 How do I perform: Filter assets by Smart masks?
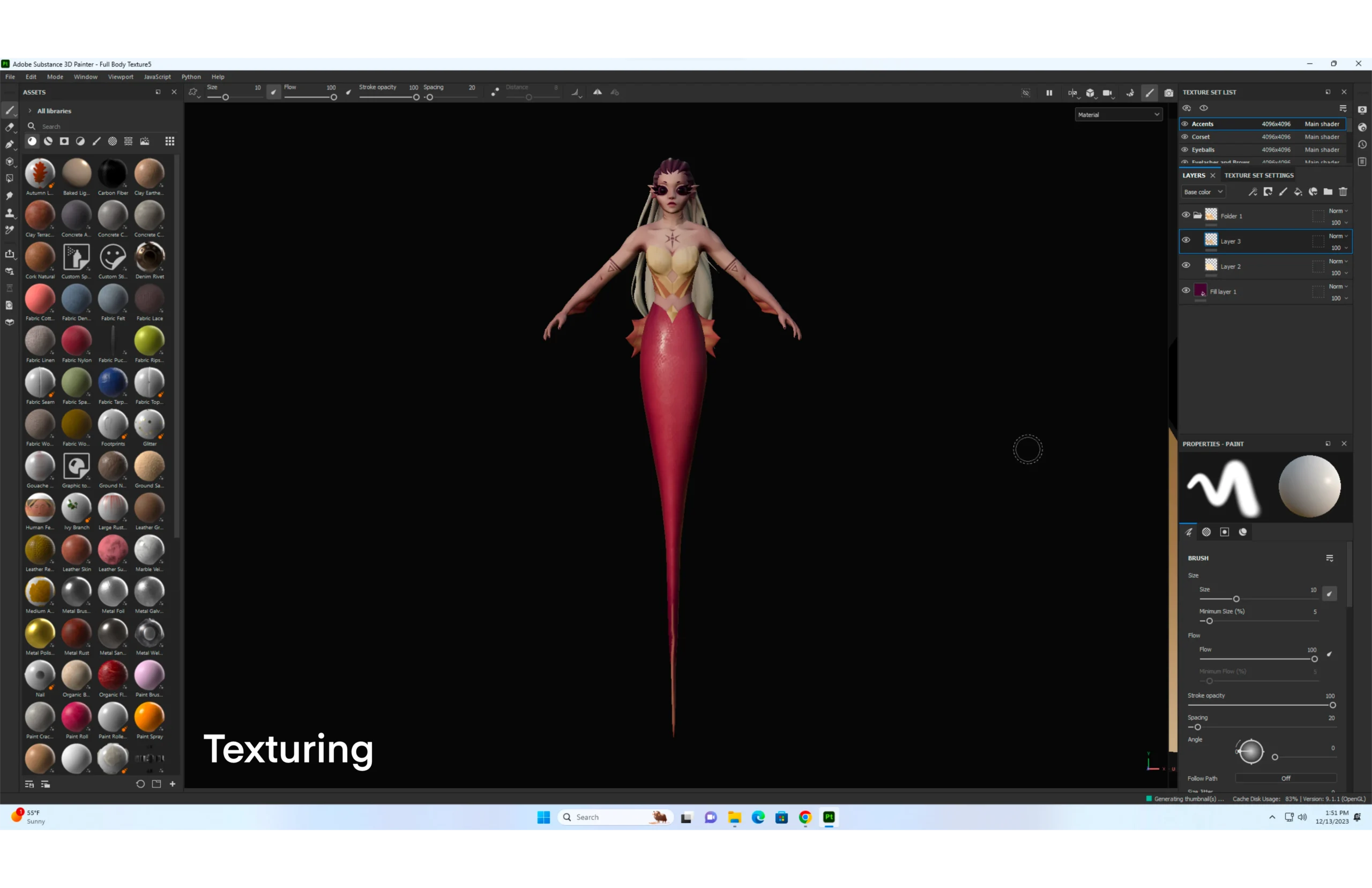tap(64, 141)
